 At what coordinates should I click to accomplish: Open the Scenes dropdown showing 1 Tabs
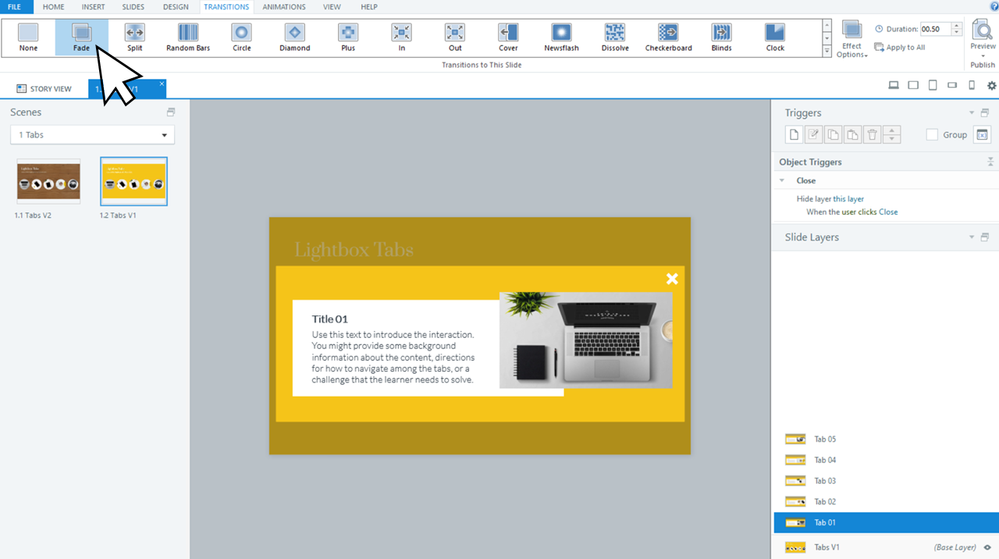pyautogui.click(x=92, y=135)
